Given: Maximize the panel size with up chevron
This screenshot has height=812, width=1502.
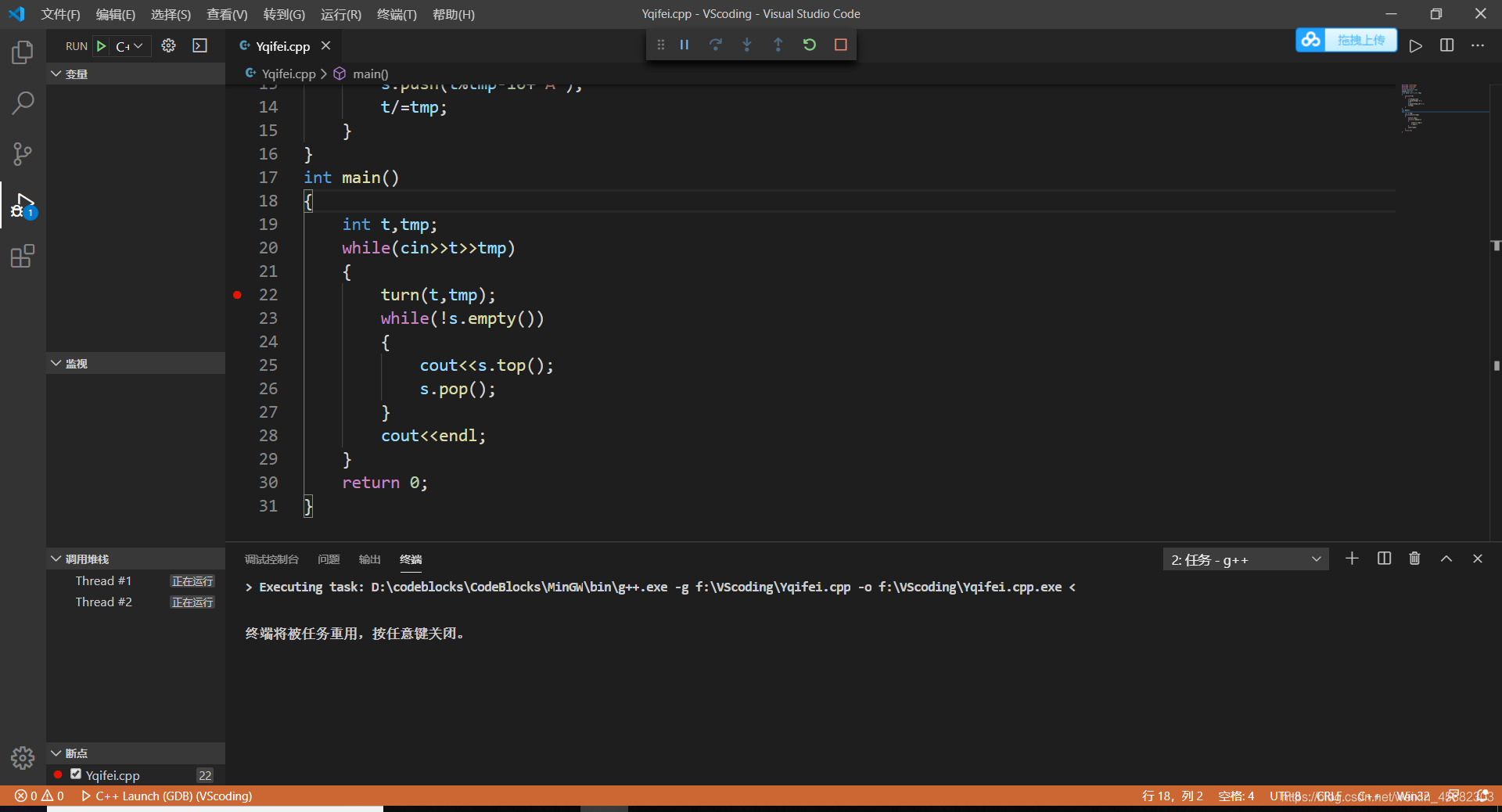Looking at the screenshot, I should click(x=1446, y=559).
